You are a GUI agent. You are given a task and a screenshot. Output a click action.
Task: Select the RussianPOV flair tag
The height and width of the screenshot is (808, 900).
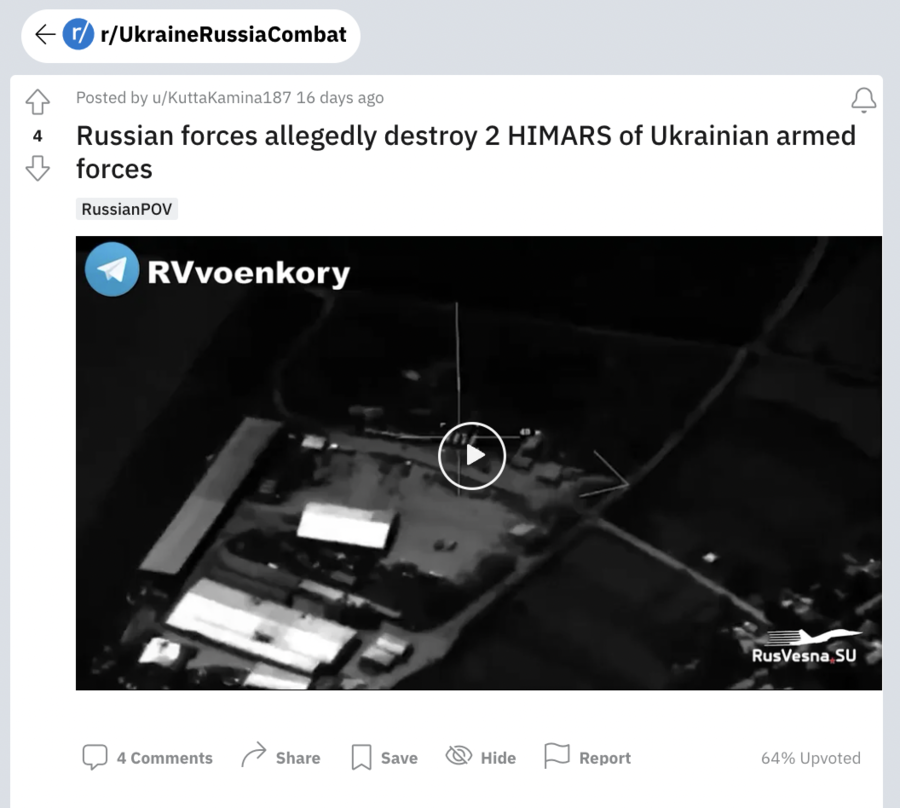pyautogui.click(x=127, y=209)
